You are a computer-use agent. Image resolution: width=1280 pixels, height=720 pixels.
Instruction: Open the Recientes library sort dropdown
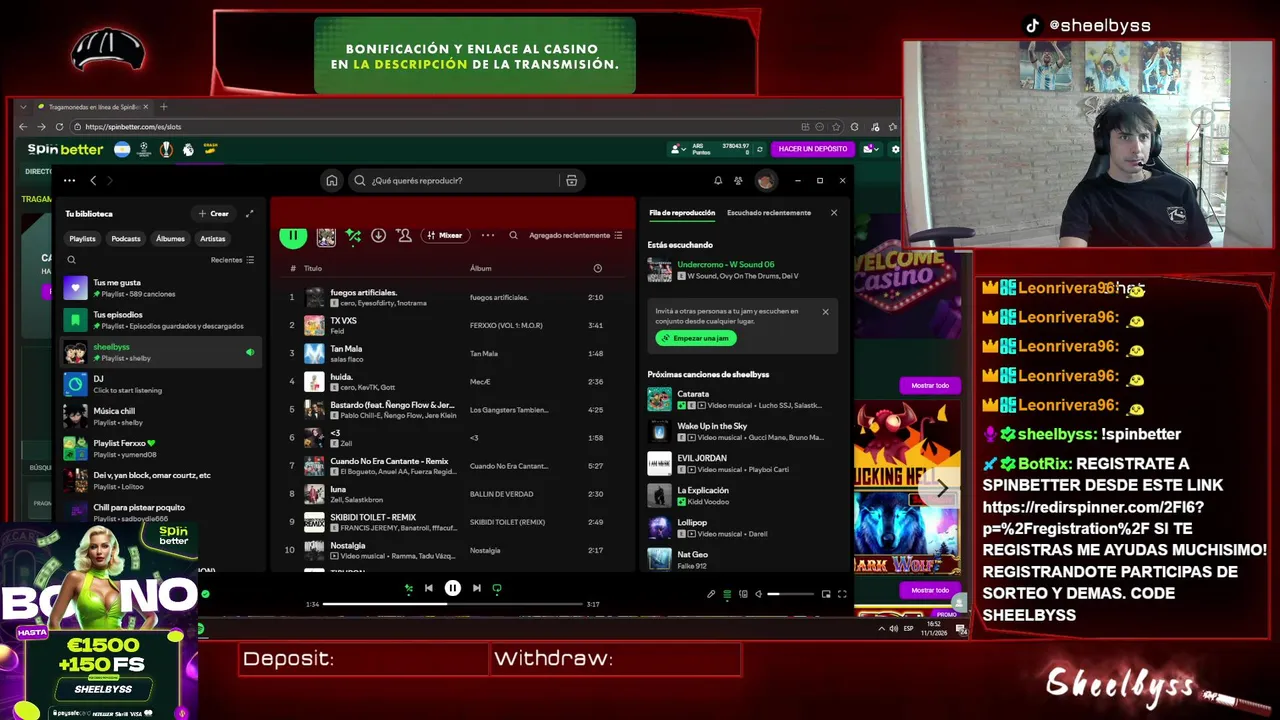tap(232, 259)
